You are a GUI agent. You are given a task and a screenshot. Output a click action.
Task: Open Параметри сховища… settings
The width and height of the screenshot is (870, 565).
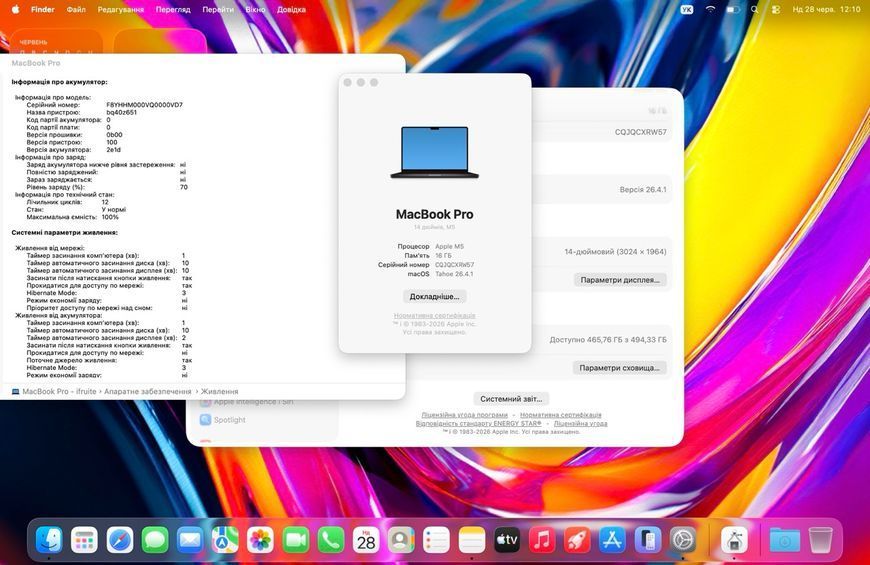coord(619,367)
